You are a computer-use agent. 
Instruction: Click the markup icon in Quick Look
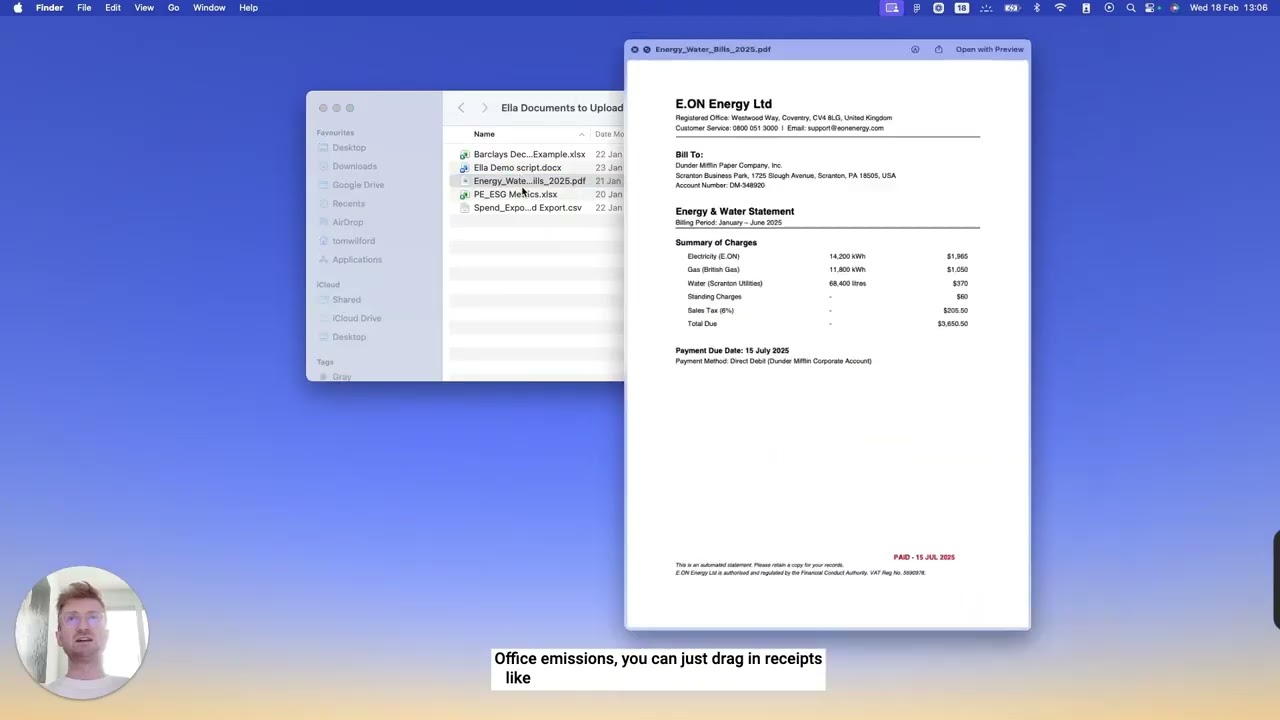coord(915,49)
